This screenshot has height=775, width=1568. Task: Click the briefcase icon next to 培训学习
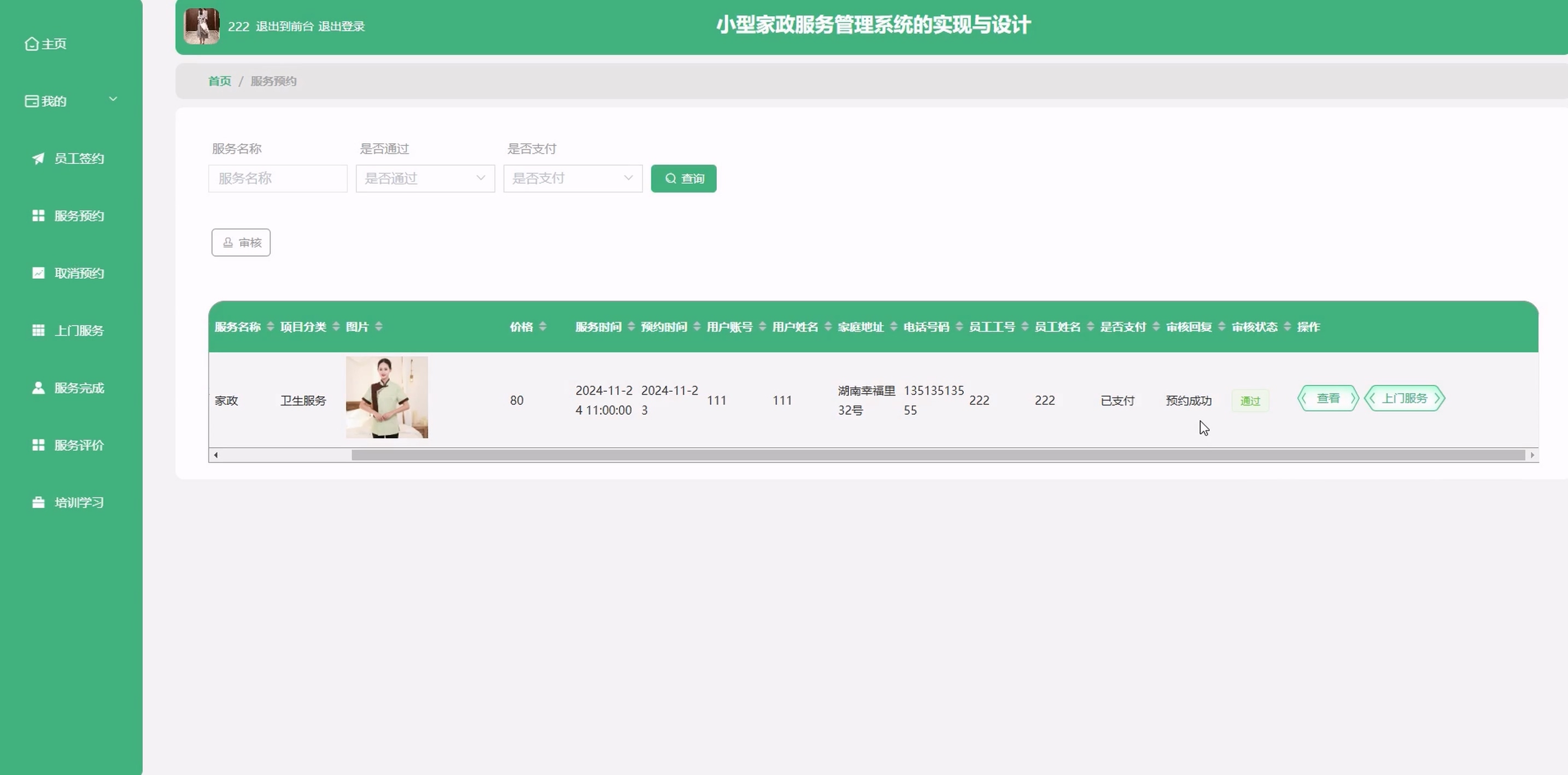(x=38, y=502)
